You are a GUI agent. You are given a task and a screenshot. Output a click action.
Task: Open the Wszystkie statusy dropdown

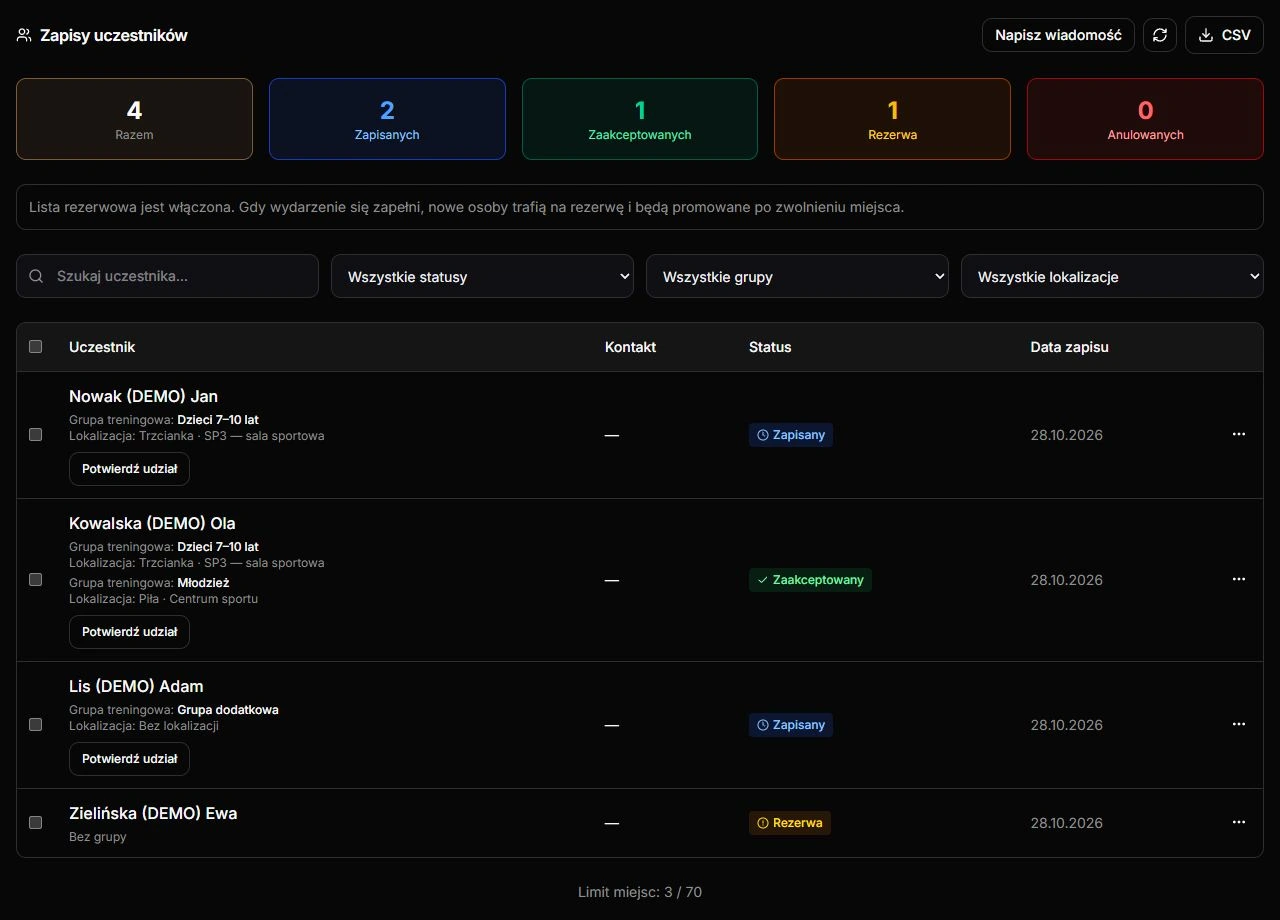pyautogui.click(x=482, y=276)
